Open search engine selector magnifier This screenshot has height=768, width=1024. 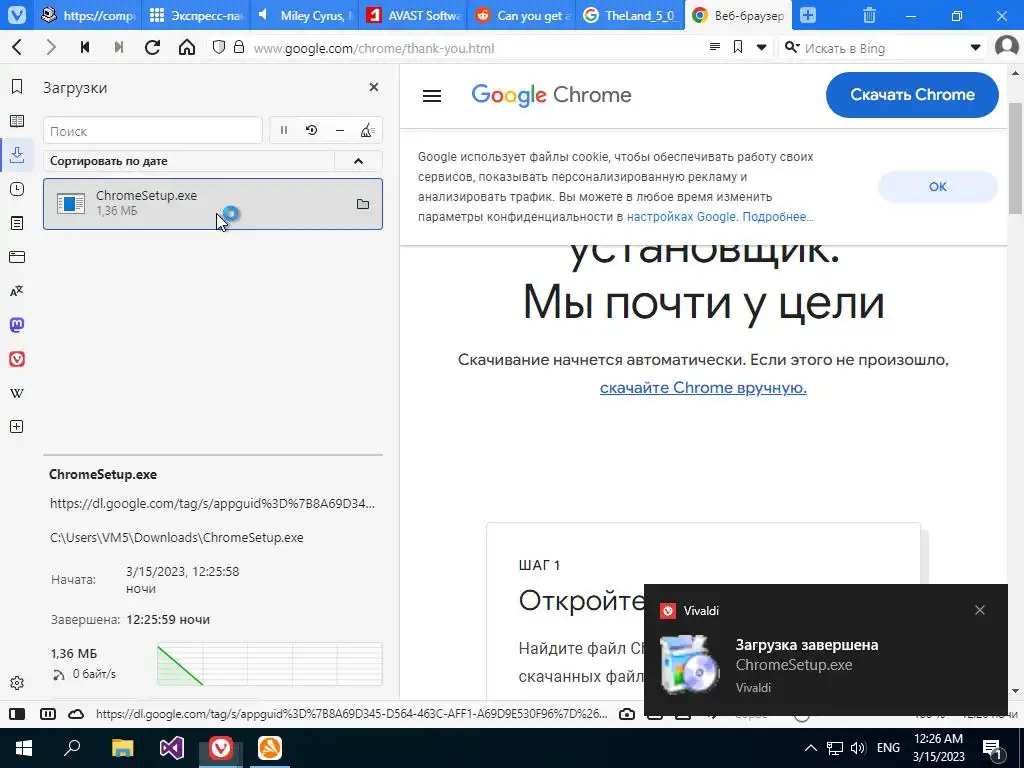[x=792, y=47]
